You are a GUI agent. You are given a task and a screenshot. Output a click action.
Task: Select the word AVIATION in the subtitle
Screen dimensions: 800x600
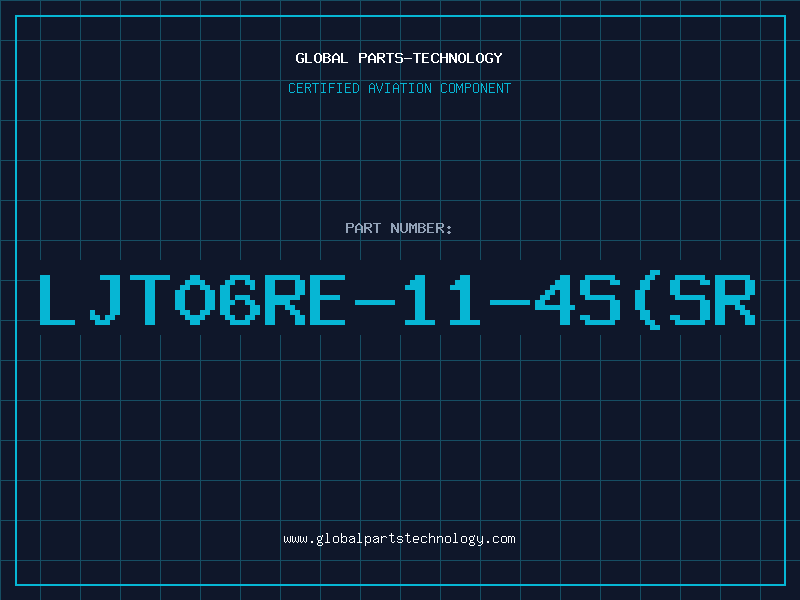coord(399,88)
